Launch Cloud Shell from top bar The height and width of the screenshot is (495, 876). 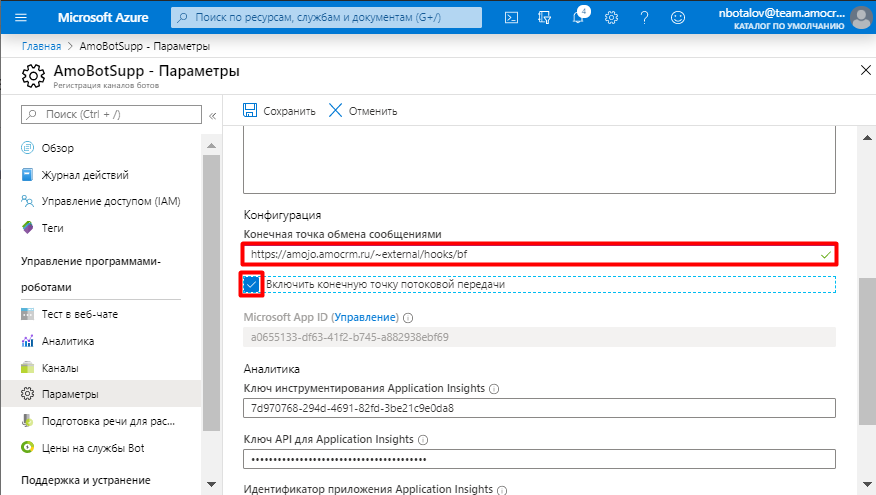(x=511, y=18)
